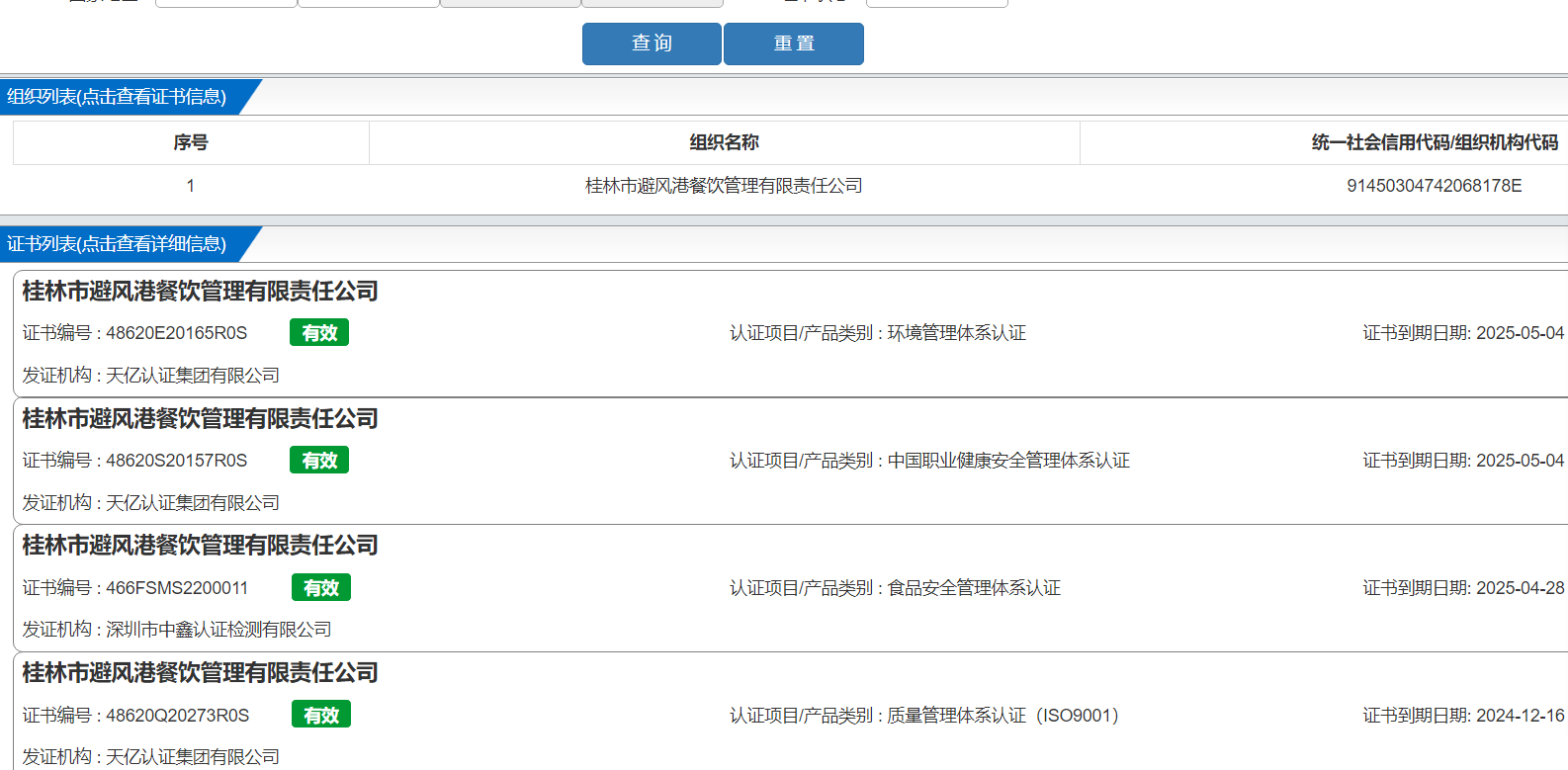Click 质量管理体系认证（ISO9001）category text
This screenshot has height=770, width=1568.
[x=1003, y=716]
